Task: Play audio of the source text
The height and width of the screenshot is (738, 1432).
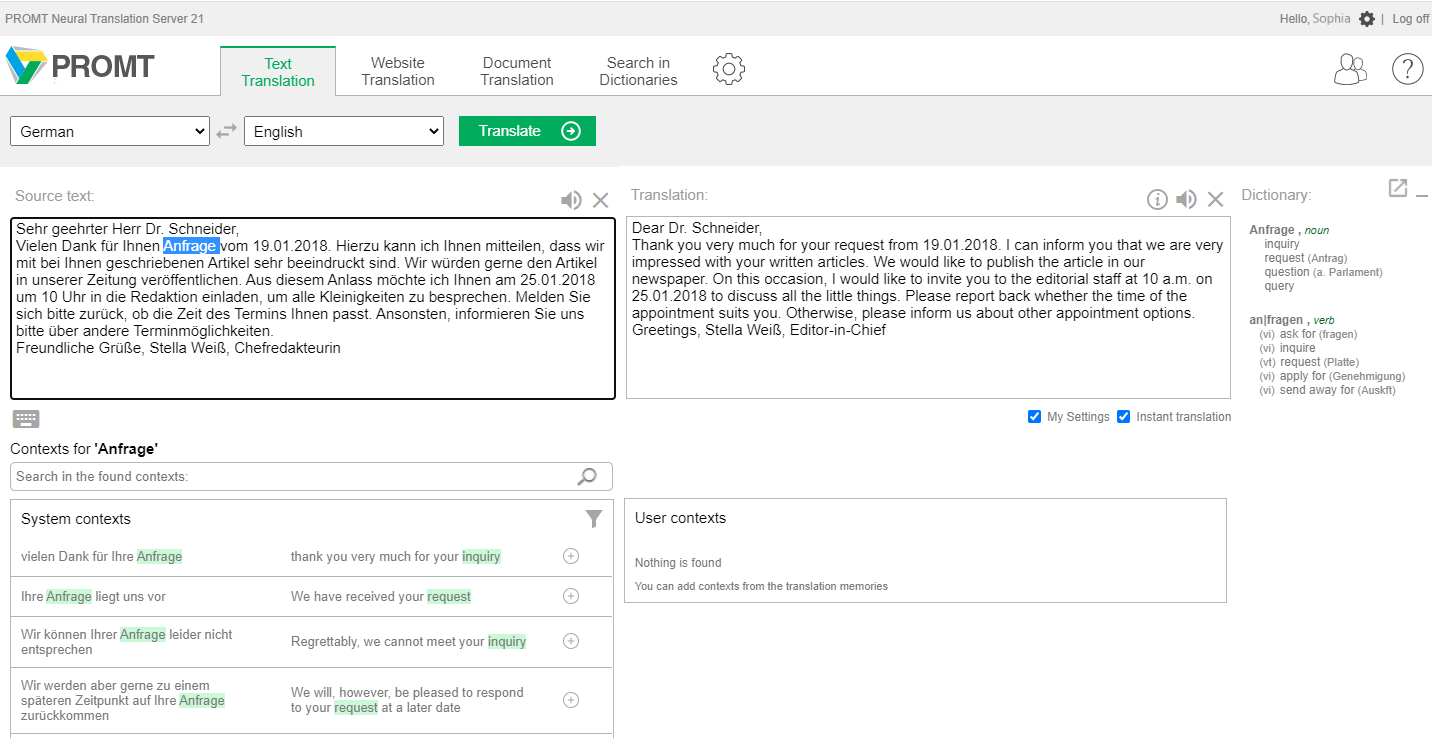Action: click(x=571, y=200)
